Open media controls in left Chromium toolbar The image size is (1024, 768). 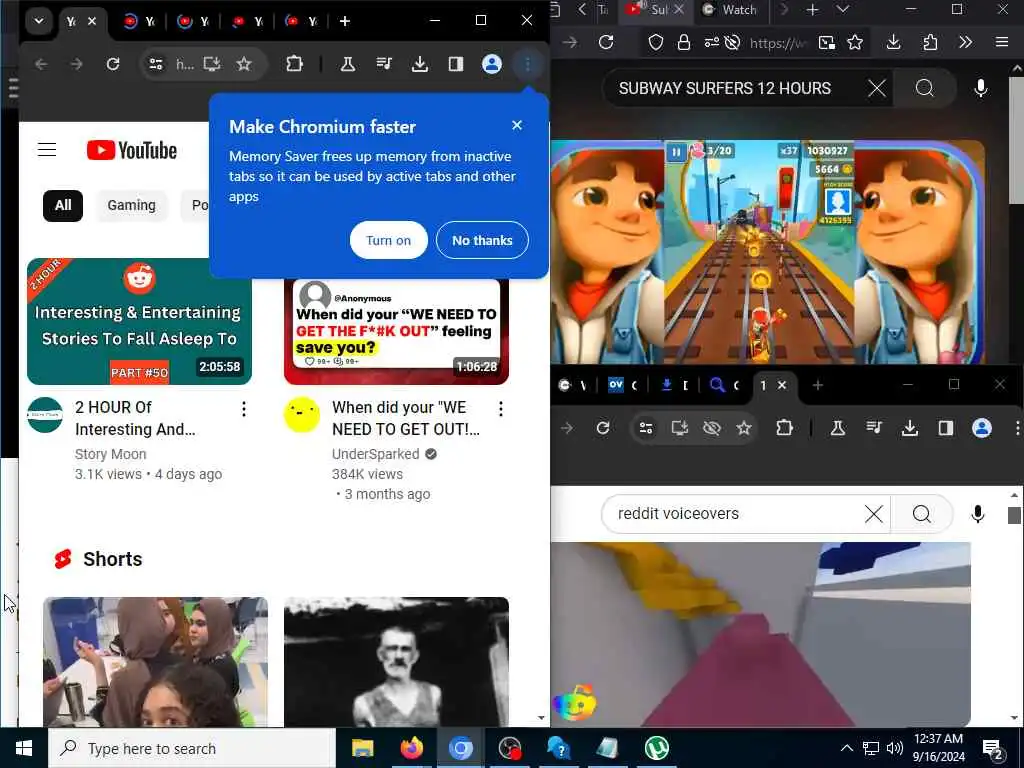coord(384,64)
